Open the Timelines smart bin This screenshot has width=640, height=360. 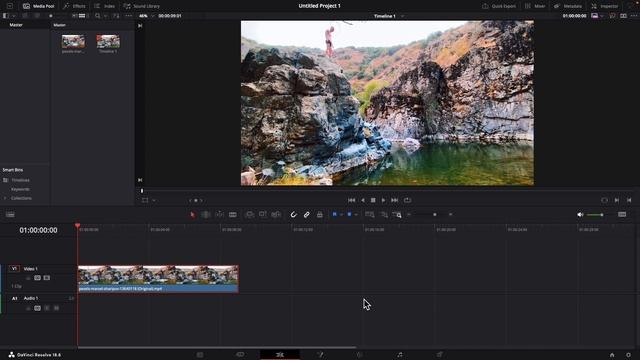point(20,180)
